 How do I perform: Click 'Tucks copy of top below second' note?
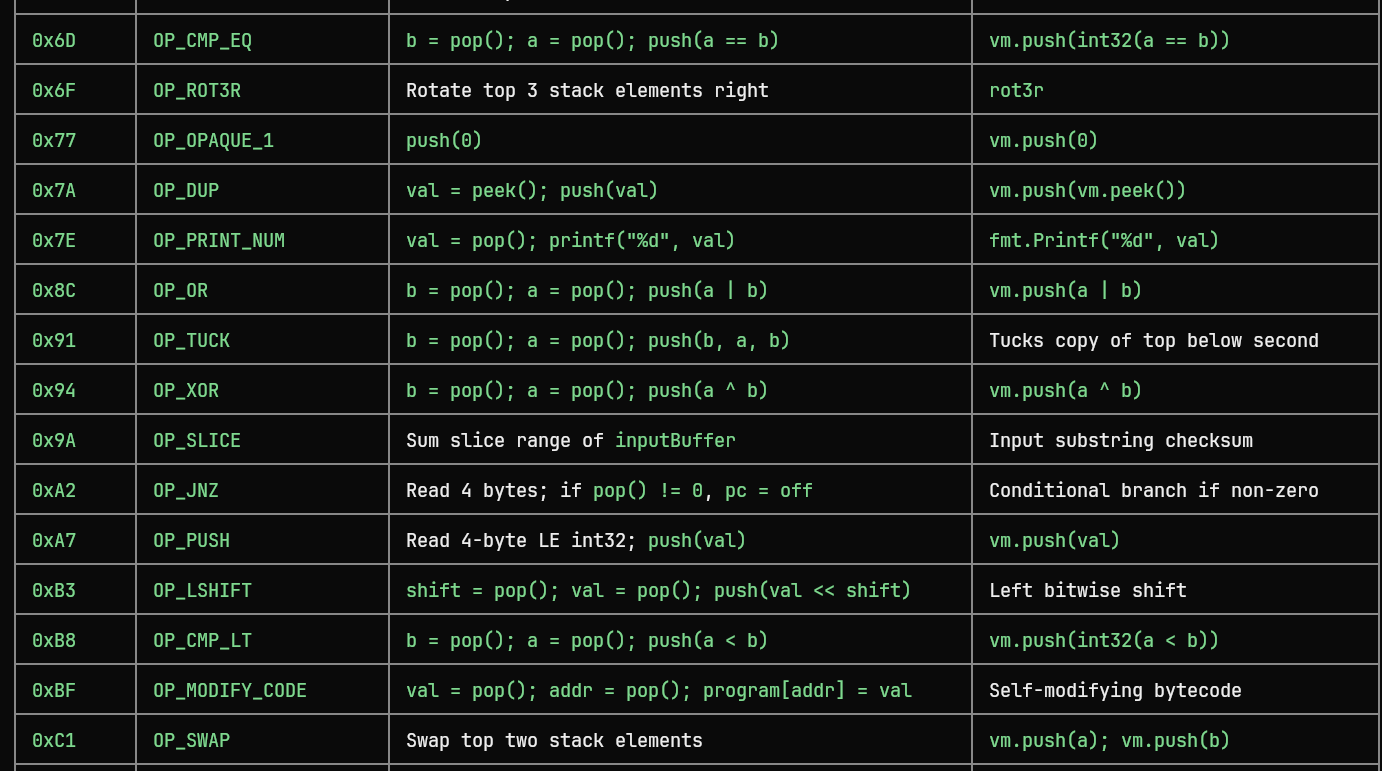pyautogui.click(x=1154, y=341)
